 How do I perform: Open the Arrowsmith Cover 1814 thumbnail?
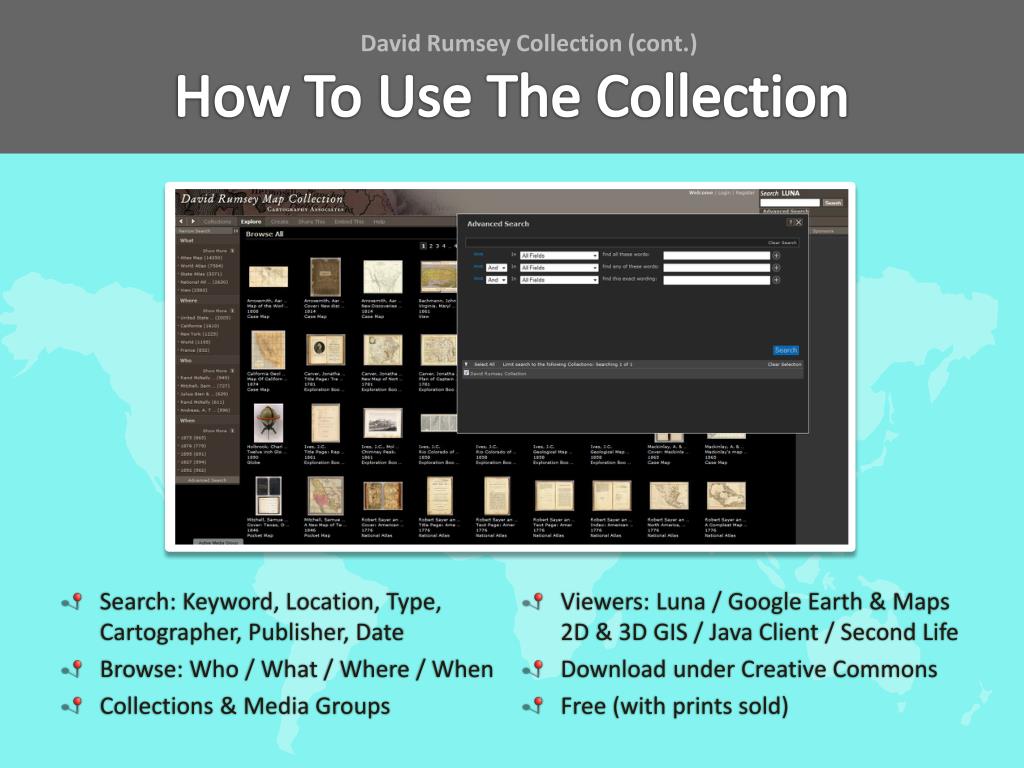coord(325,277)
